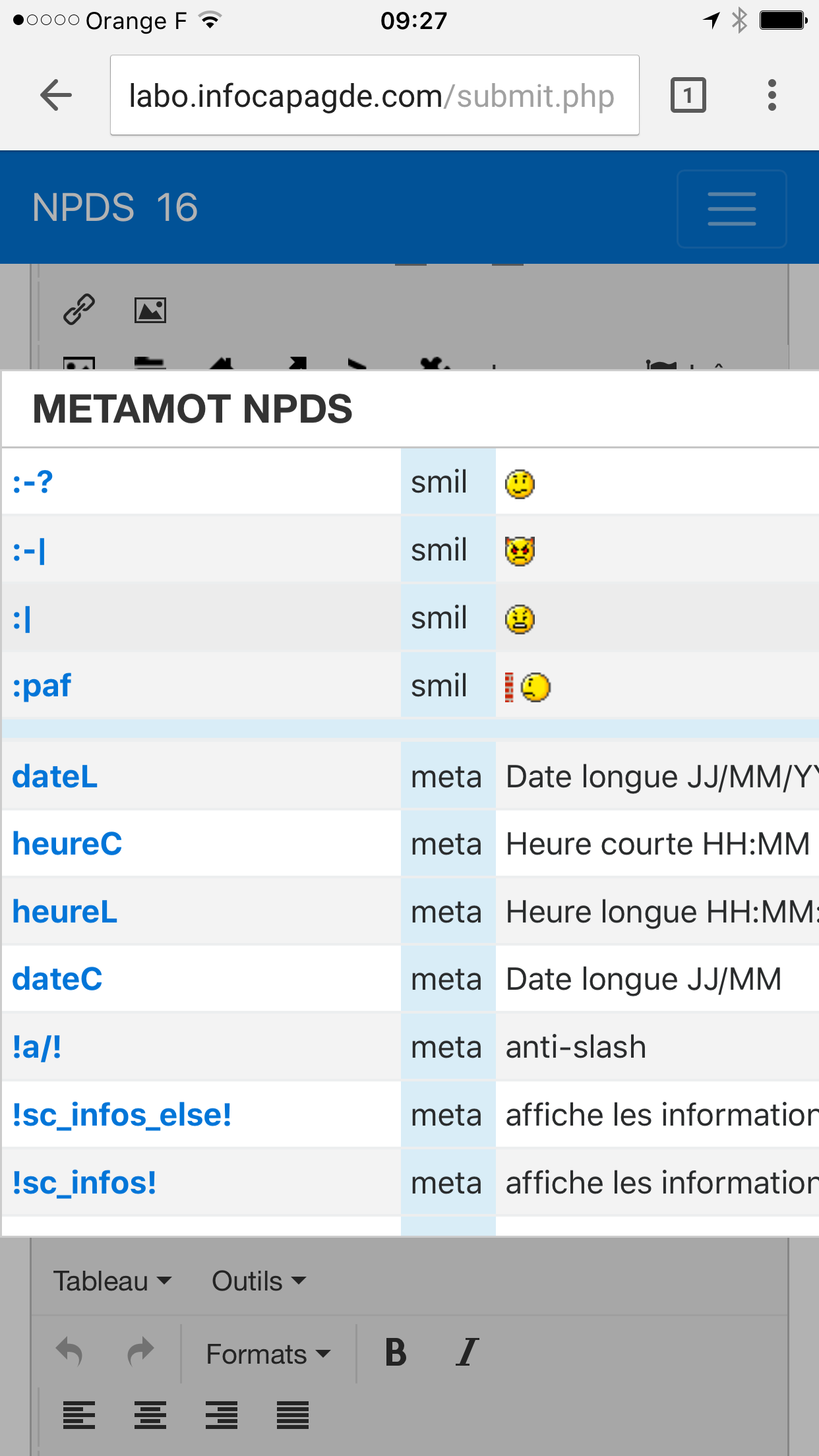Click the METAMOT NPDS heading
The height and width of the screenshot is (1456, 819).
click(x=193, y=409)
